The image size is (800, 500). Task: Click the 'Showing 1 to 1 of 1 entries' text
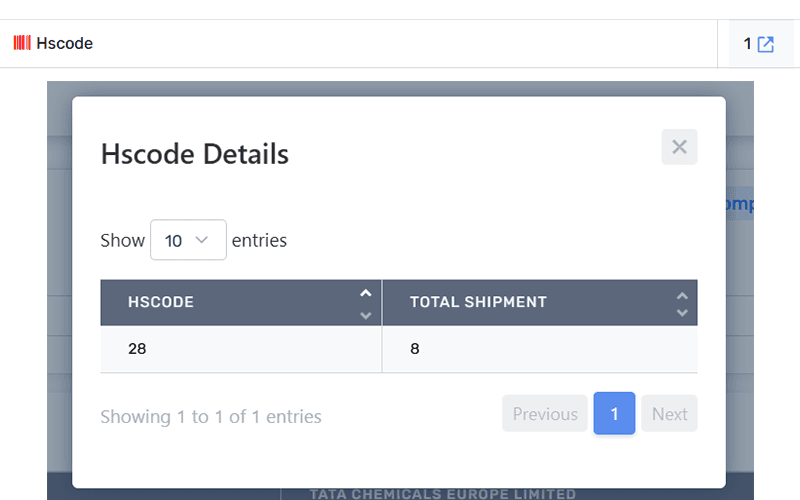coord(211,416)
